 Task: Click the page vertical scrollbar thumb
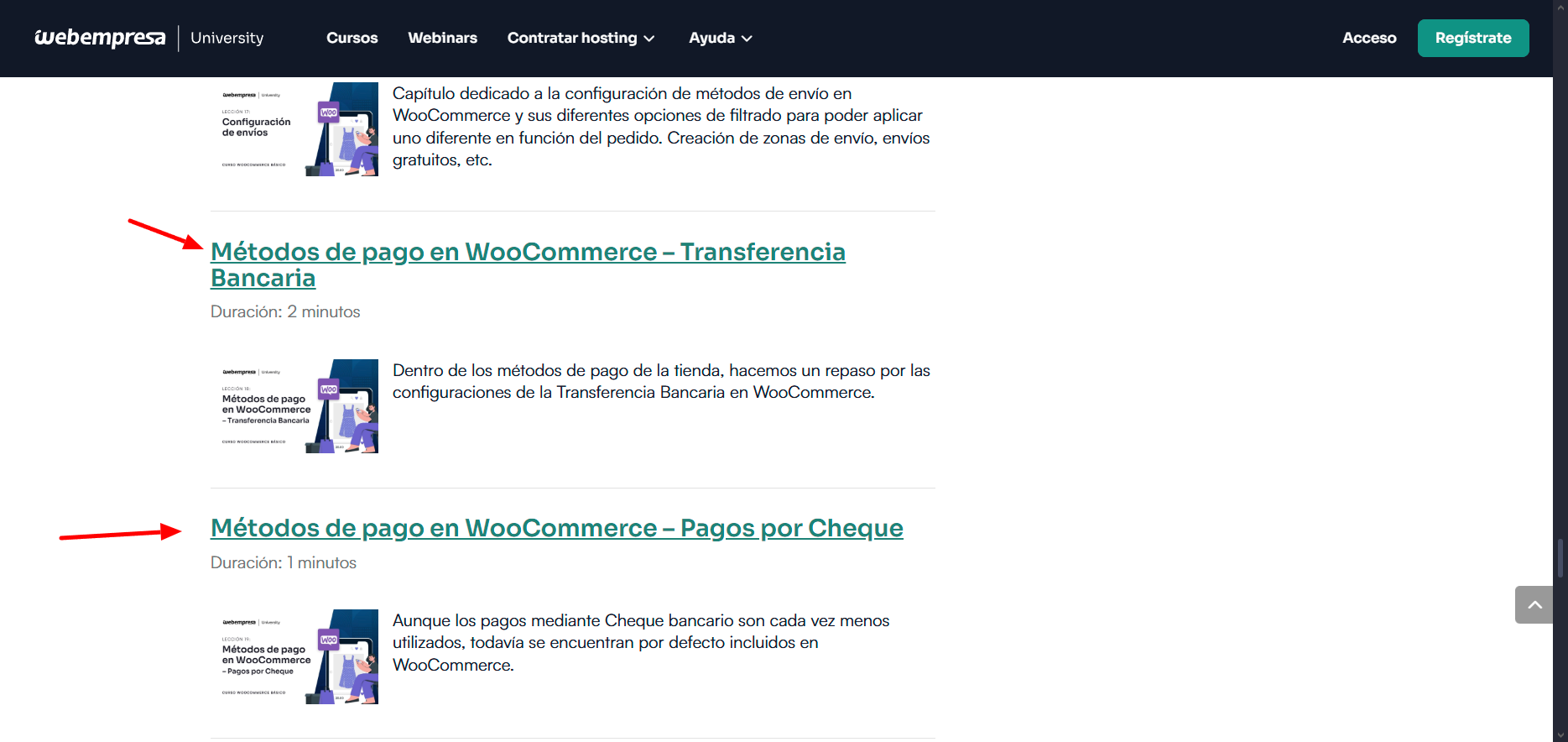coord(1560,558)
